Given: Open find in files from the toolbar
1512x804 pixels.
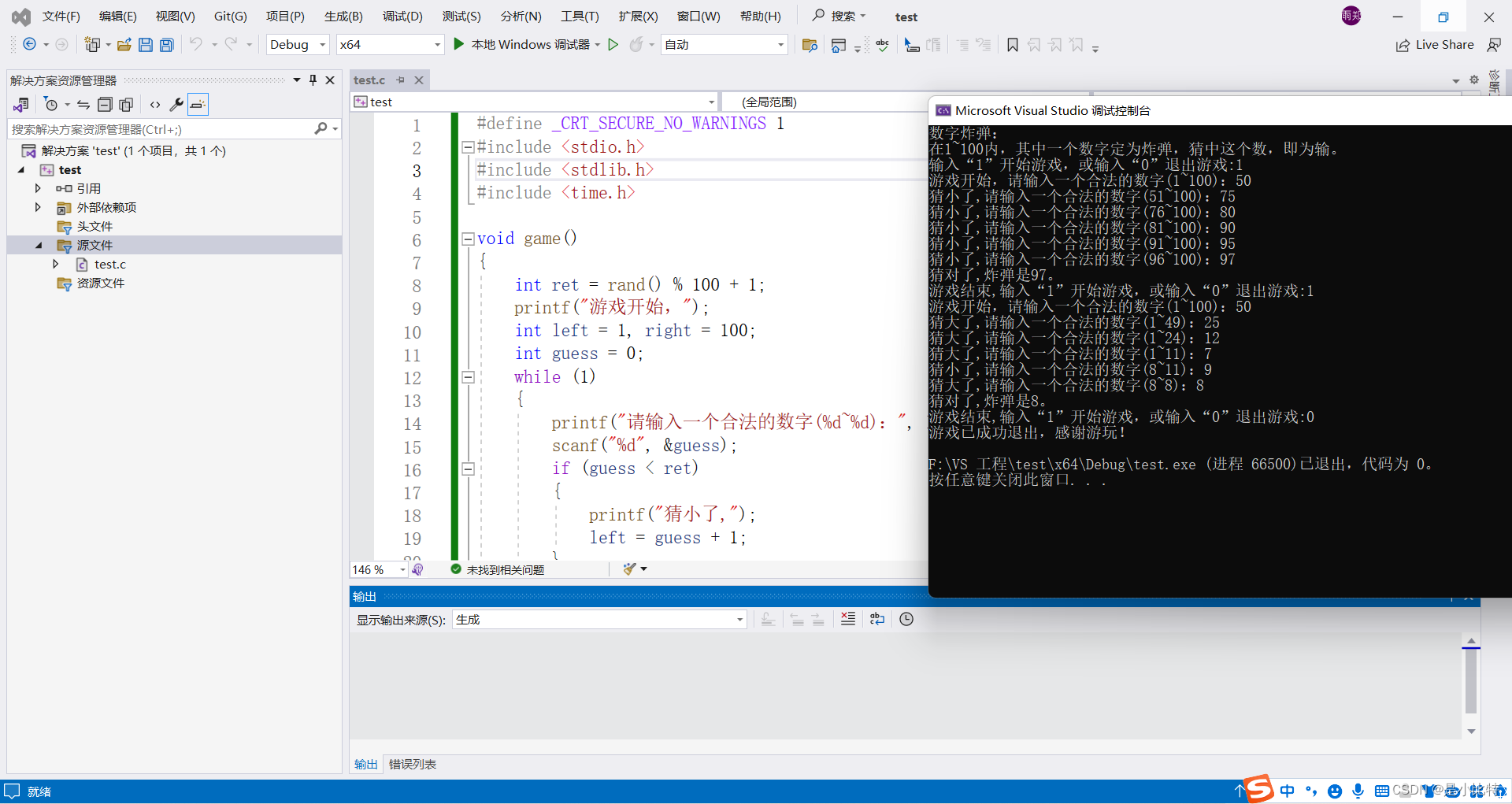Looking at the screenshot, I should click(810, 45).
